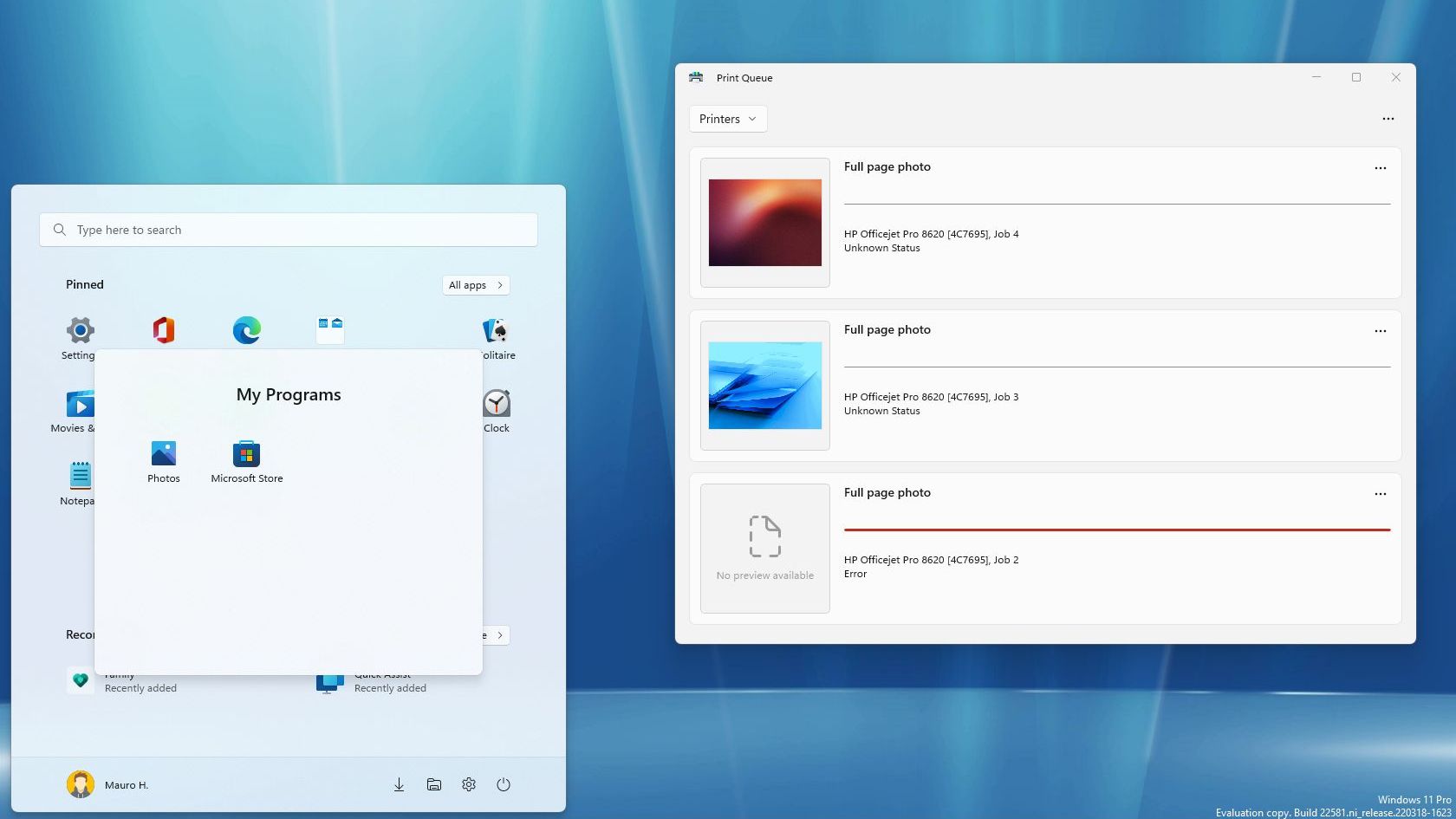Maximize the Print Queue window
This screenshot has width=1456, height=819.
(x=1356, y=77)
